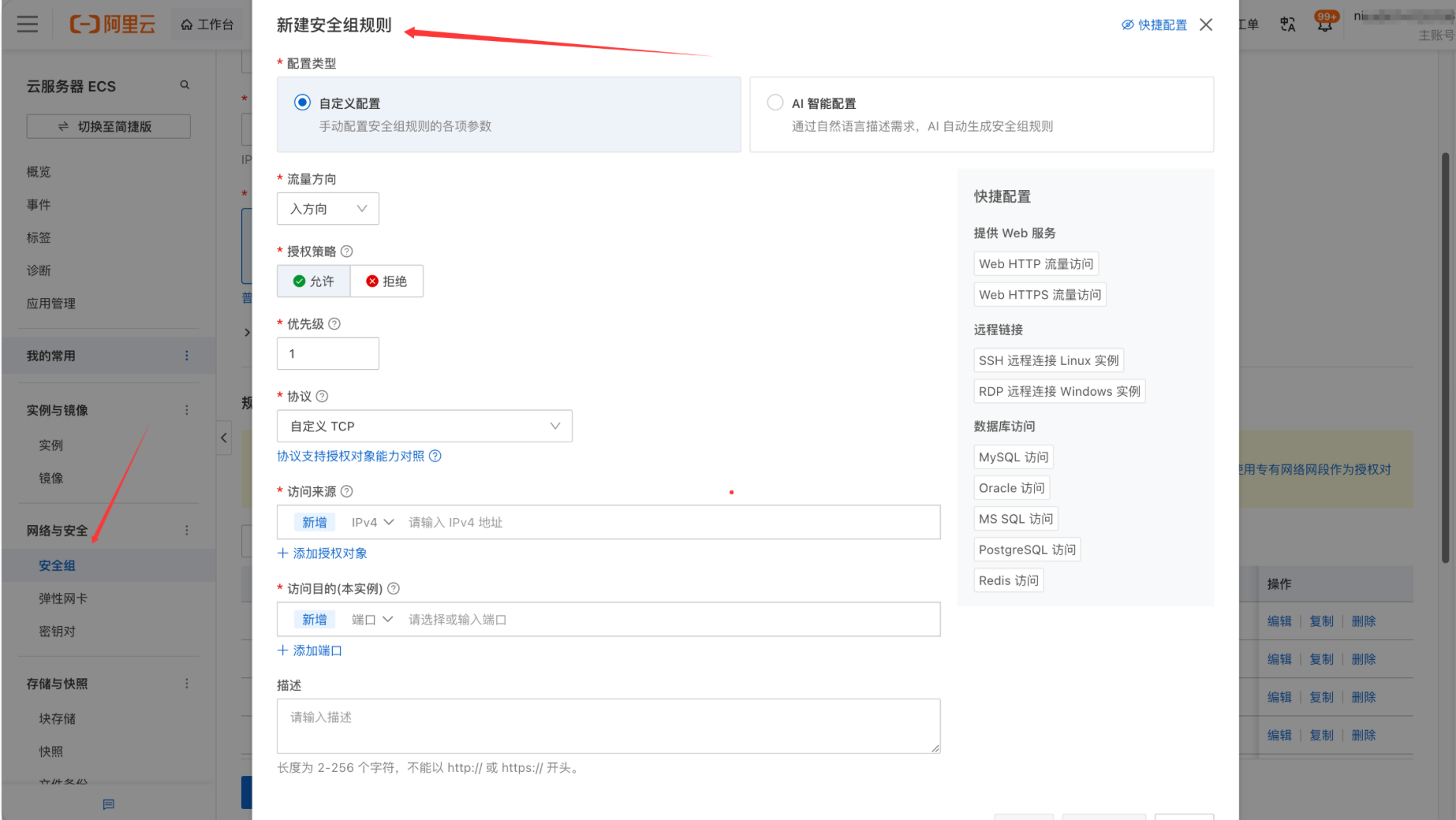Go to 标签 in sidebar
This screenshot has height=820, width=1456.
(x=39, y=237)
